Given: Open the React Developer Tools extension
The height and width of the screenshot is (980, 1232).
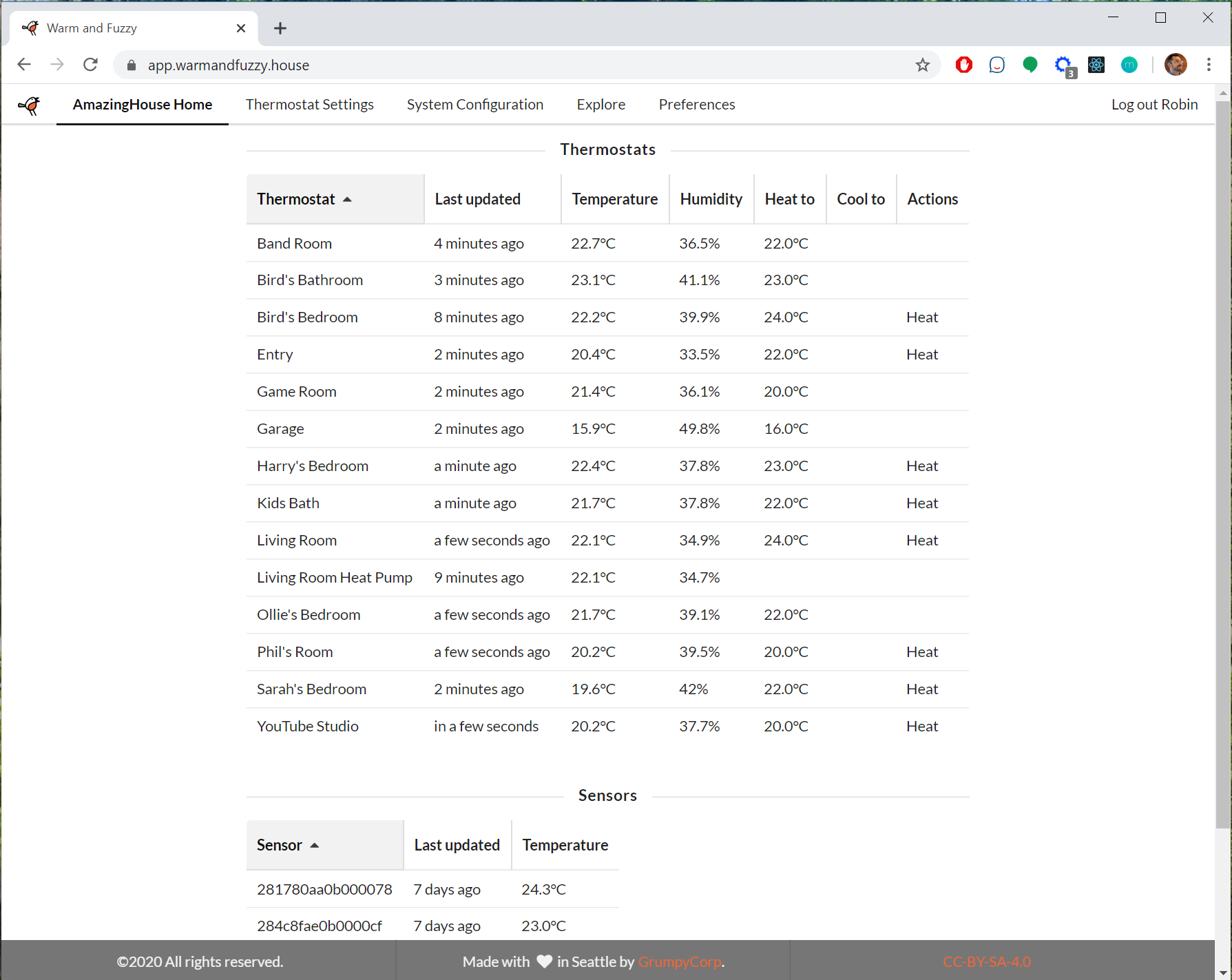Looking at the screenshot, I should 1096,65.
